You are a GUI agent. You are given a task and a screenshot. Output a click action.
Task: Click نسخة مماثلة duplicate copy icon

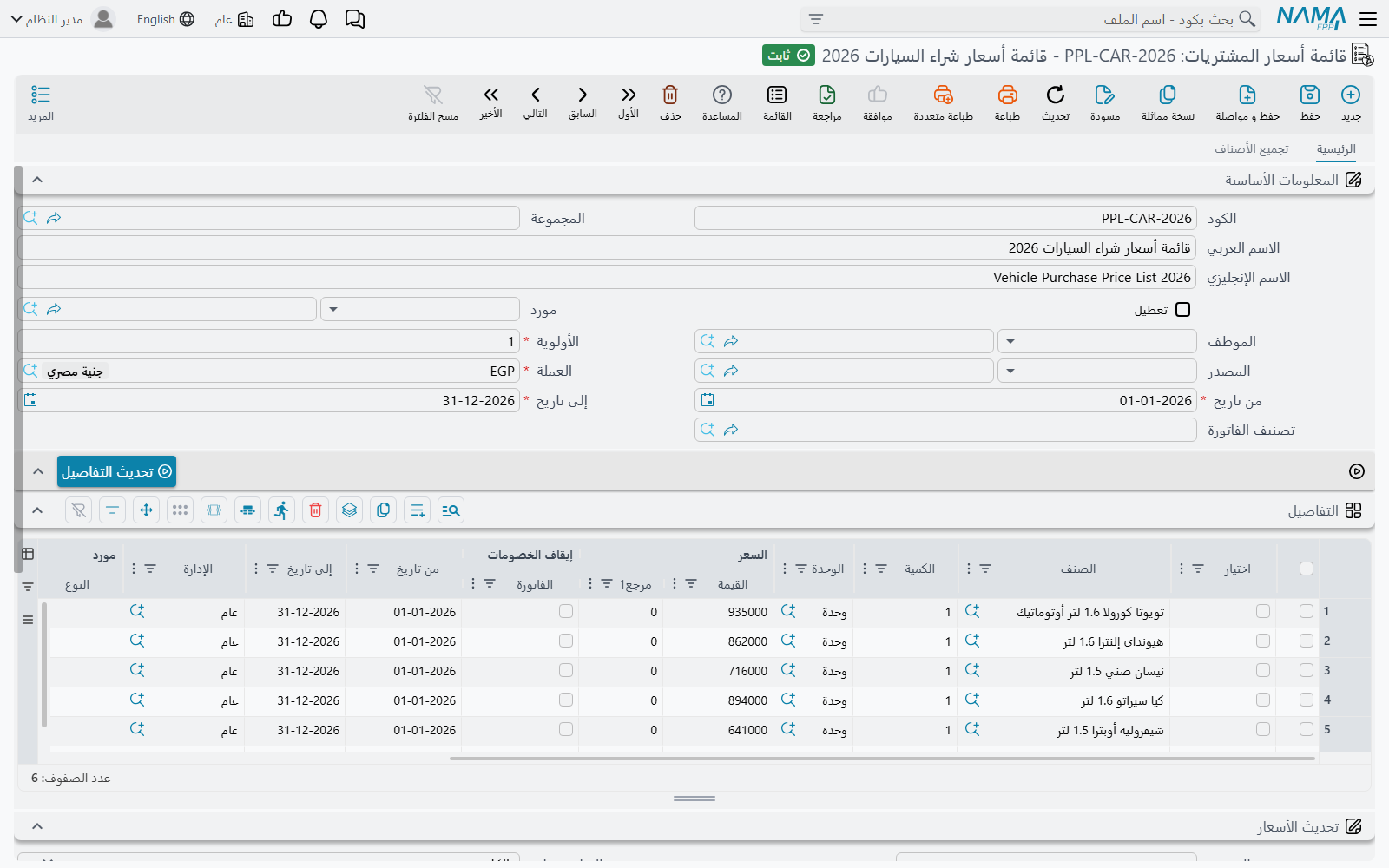click(x=1168, y=95)
